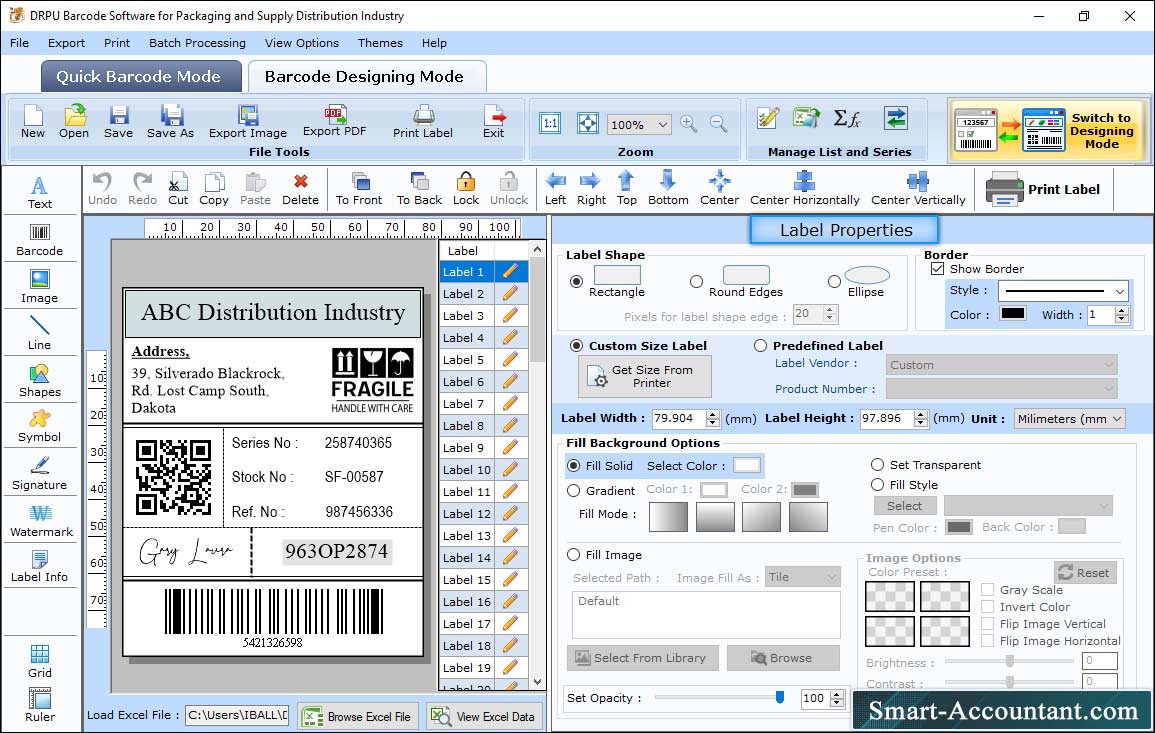Image resolution: width=1155 pixels, height=733 pixels.
Task: Open the Batch Processing menu
Action: click(197, 43)
